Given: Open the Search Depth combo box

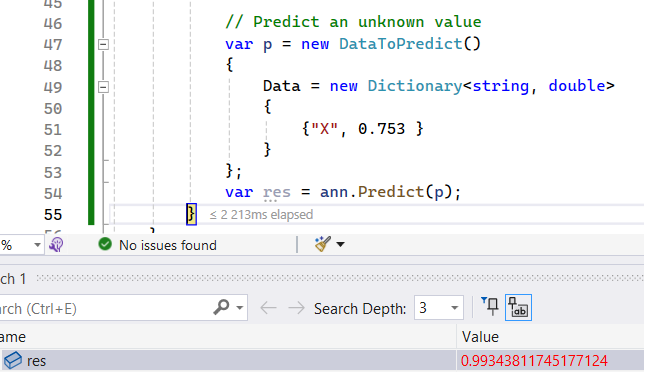Looking at the screenshot, I should click(439, 308).
